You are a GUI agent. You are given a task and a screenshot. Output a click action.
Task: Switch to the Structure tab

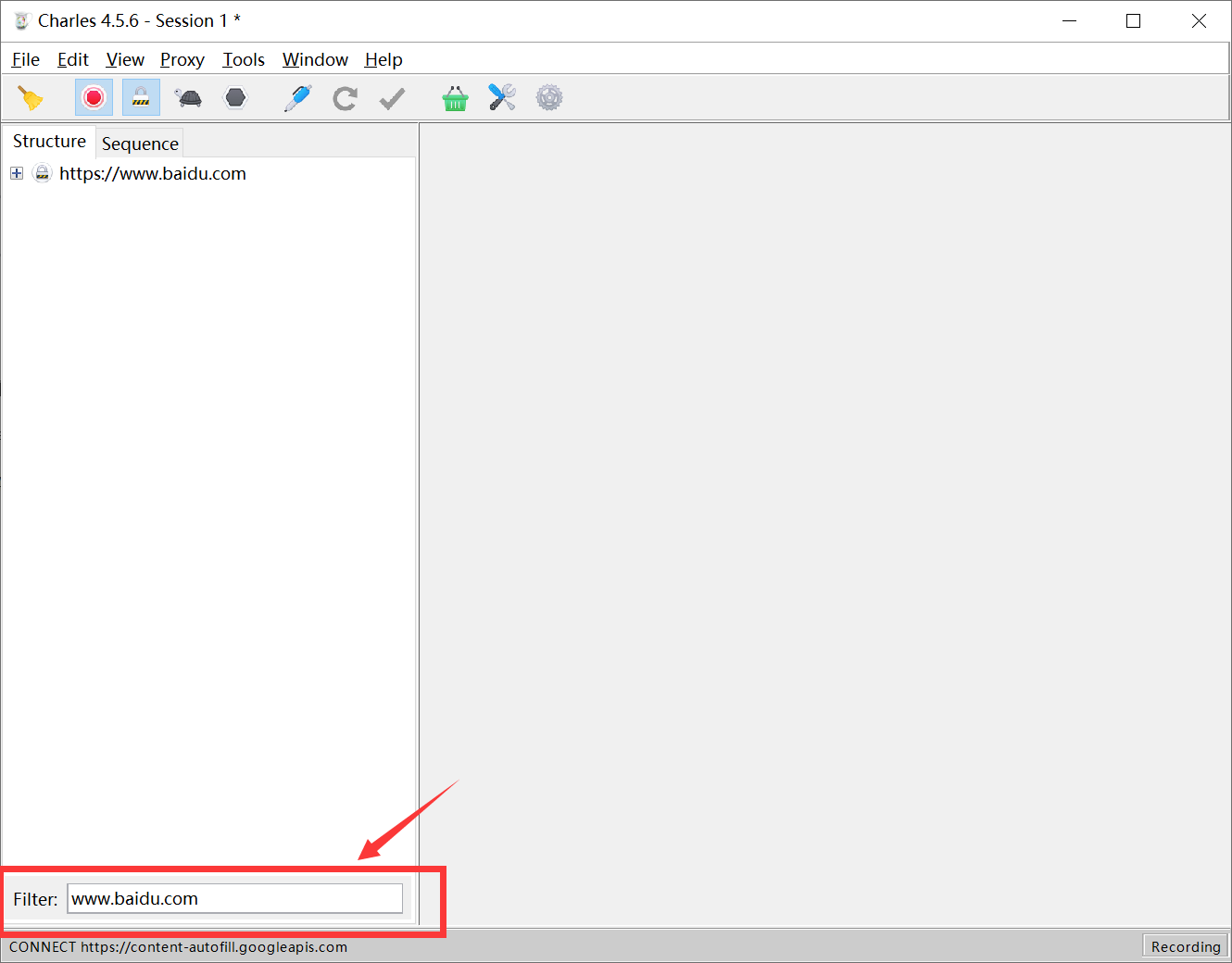click(49, 142)
